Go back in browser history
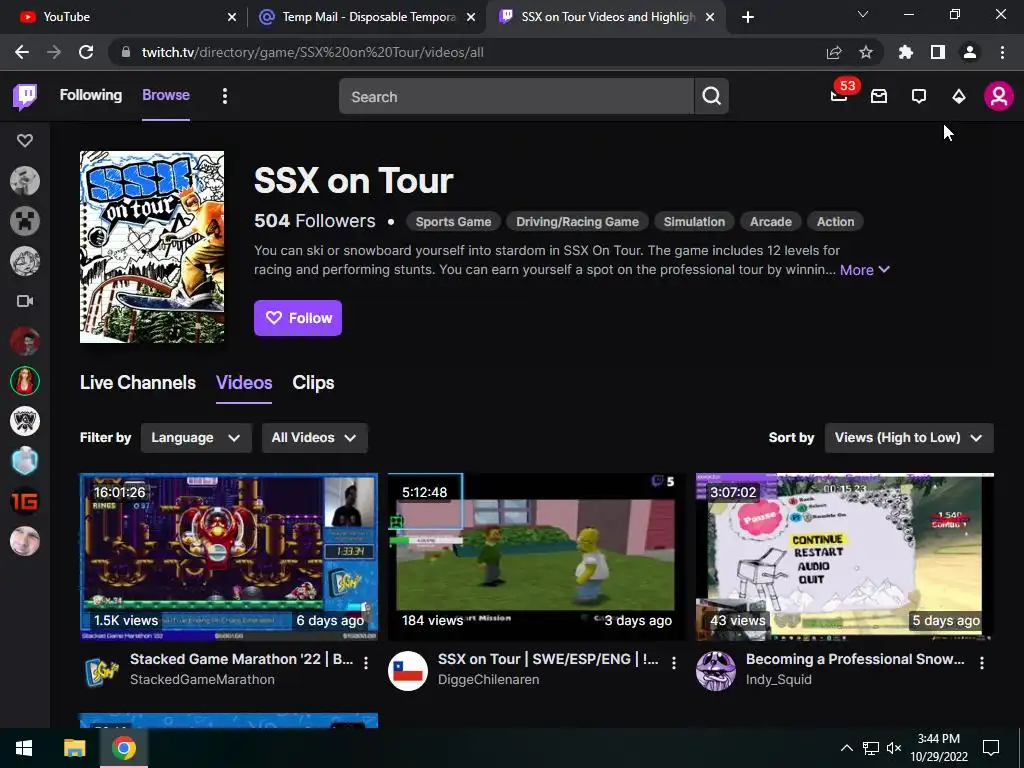The height and width of the screenshot is (768, 1024). click(22, 52)
